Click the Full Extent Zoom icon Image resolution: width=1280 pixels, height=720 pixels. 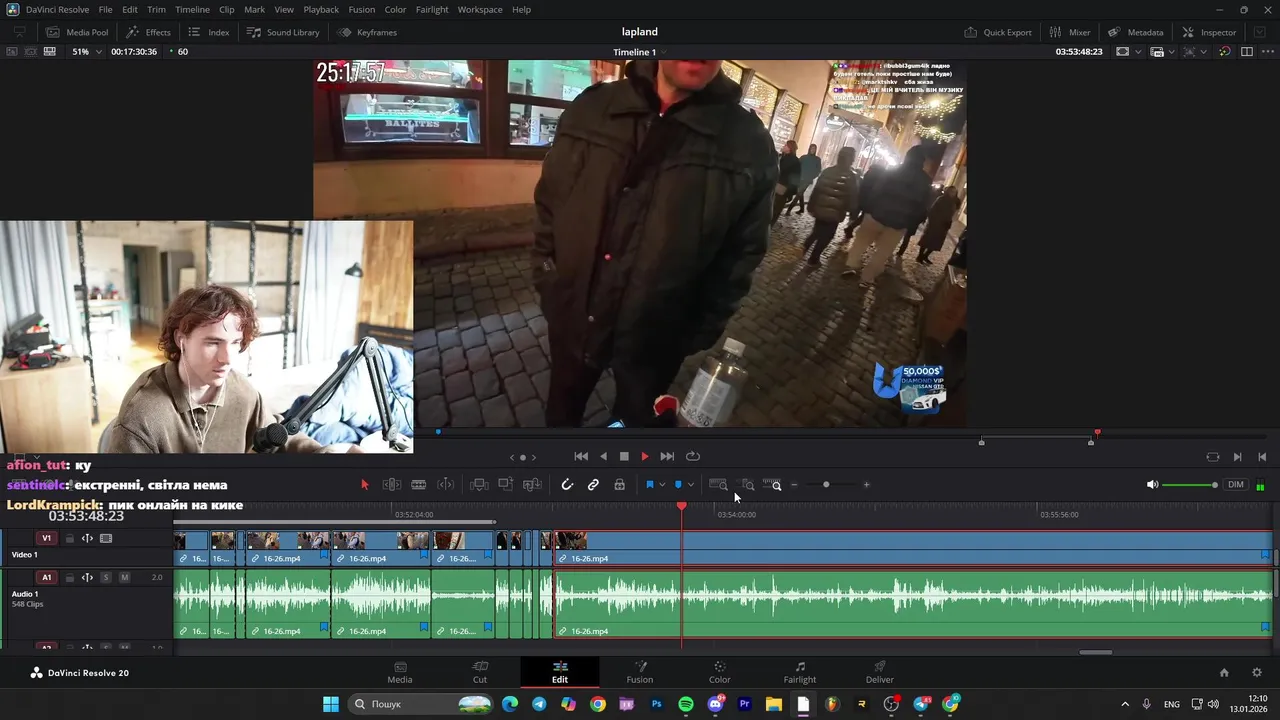[x=718, y=485]
